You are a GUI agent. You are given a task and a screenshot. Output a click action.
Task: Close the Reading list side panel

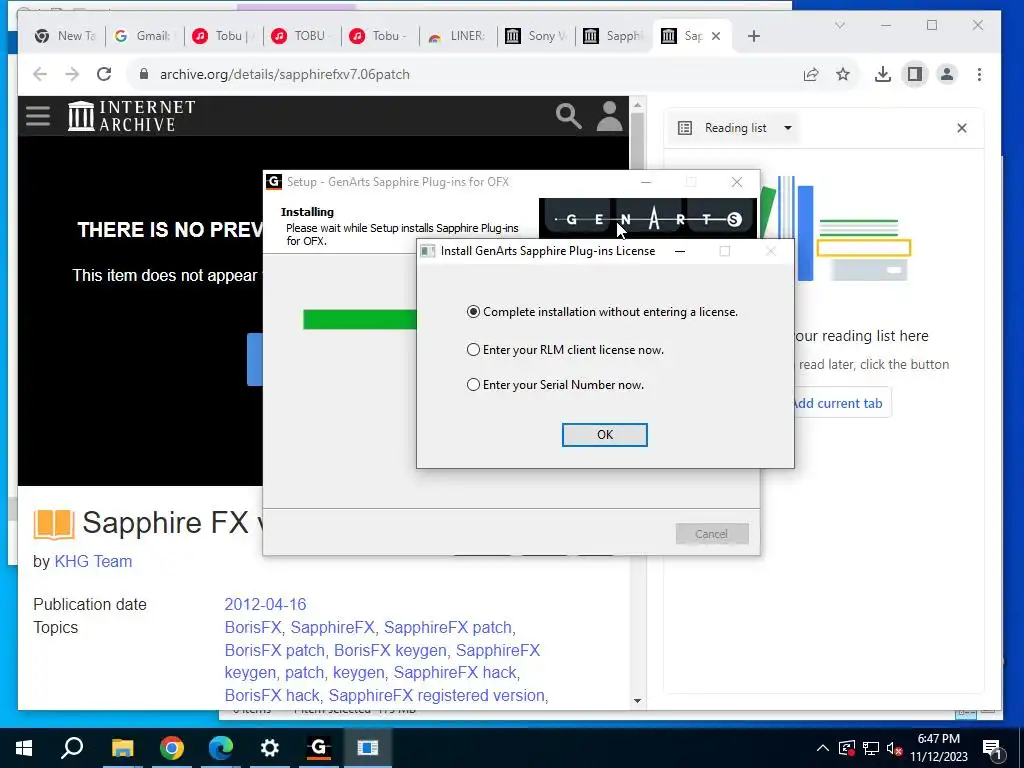(x=962, y=128)
